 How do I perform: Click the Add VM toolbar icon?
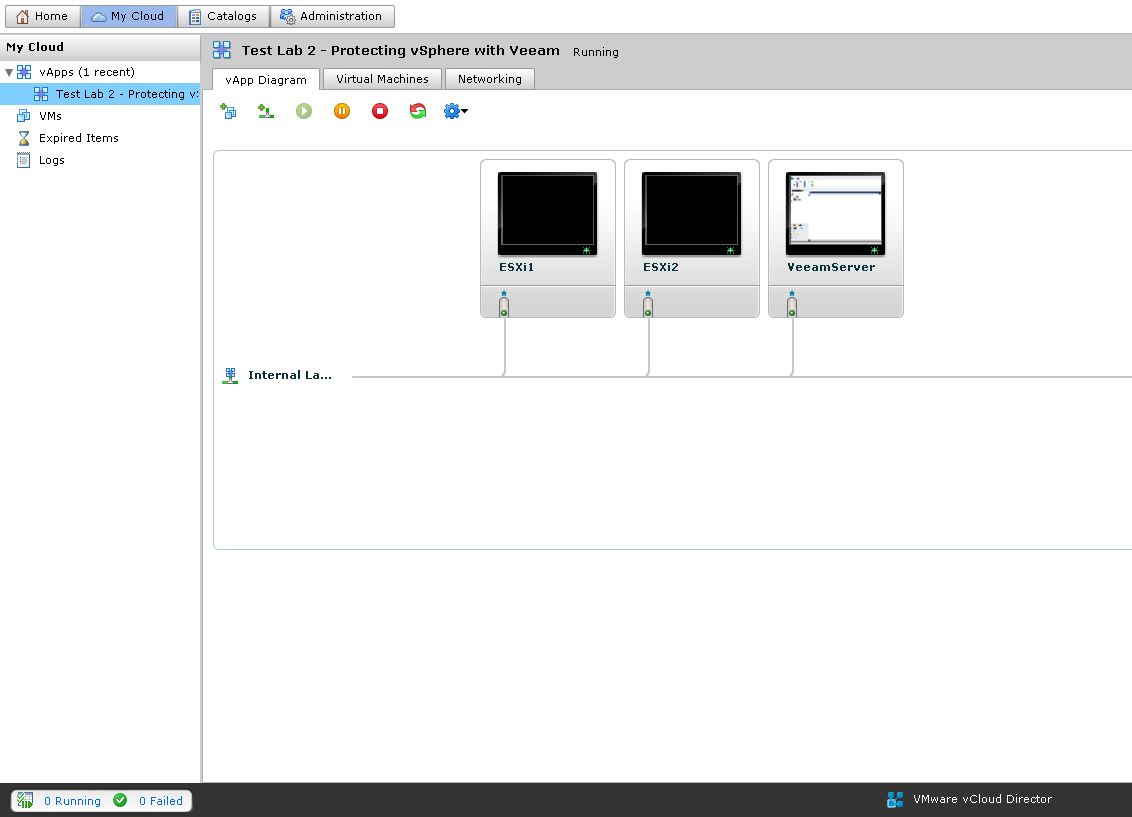point(228,111)
